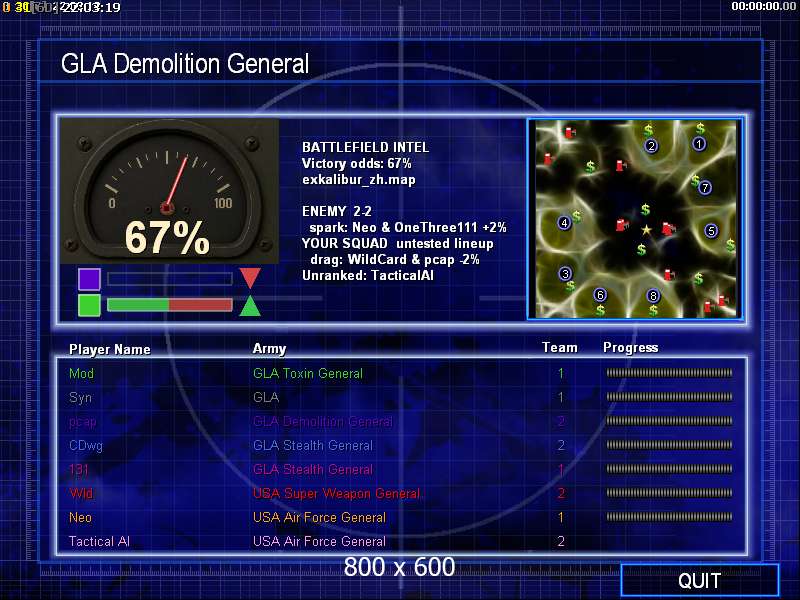
Task: Click the 'ENEMY 2-2' line
Action: (x=337, y=211)
